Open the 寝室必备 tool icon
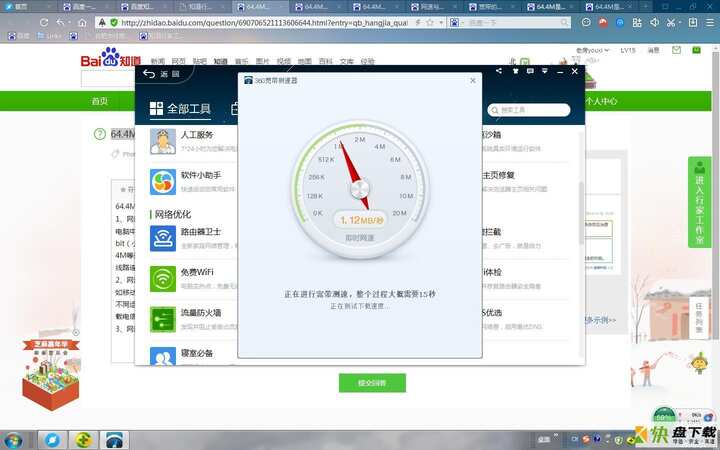The height and width of the screenshot is (450, 720). (x=163, y=356)
